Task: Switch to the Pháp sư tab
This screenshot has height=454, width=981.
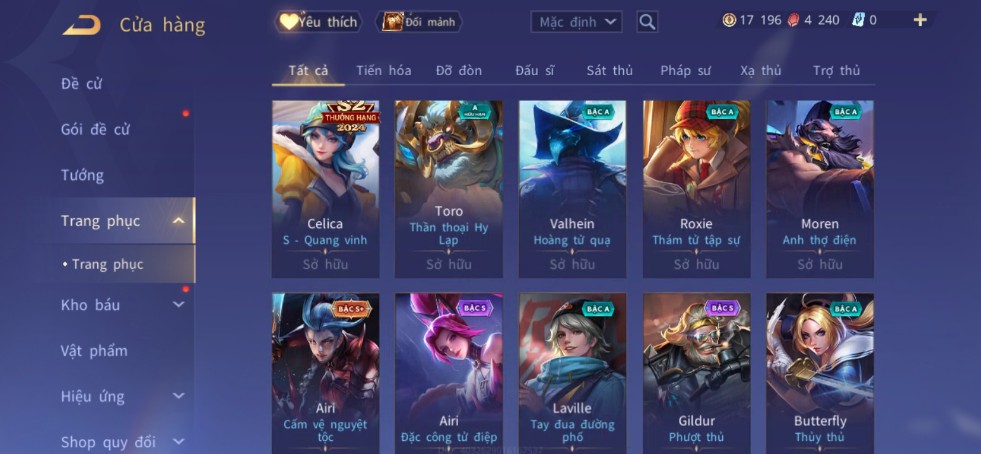Action: (x=685, y=71)
